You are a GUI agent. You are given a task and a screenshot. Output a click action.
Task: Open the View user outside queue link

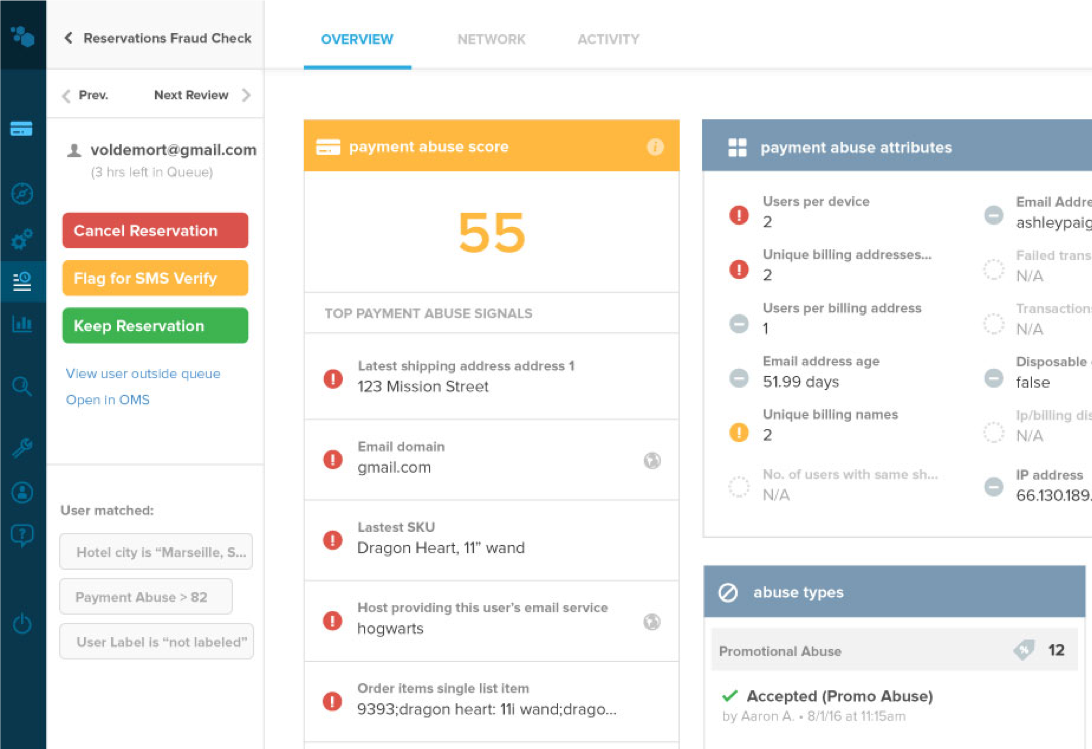click(x=143, y=373)
